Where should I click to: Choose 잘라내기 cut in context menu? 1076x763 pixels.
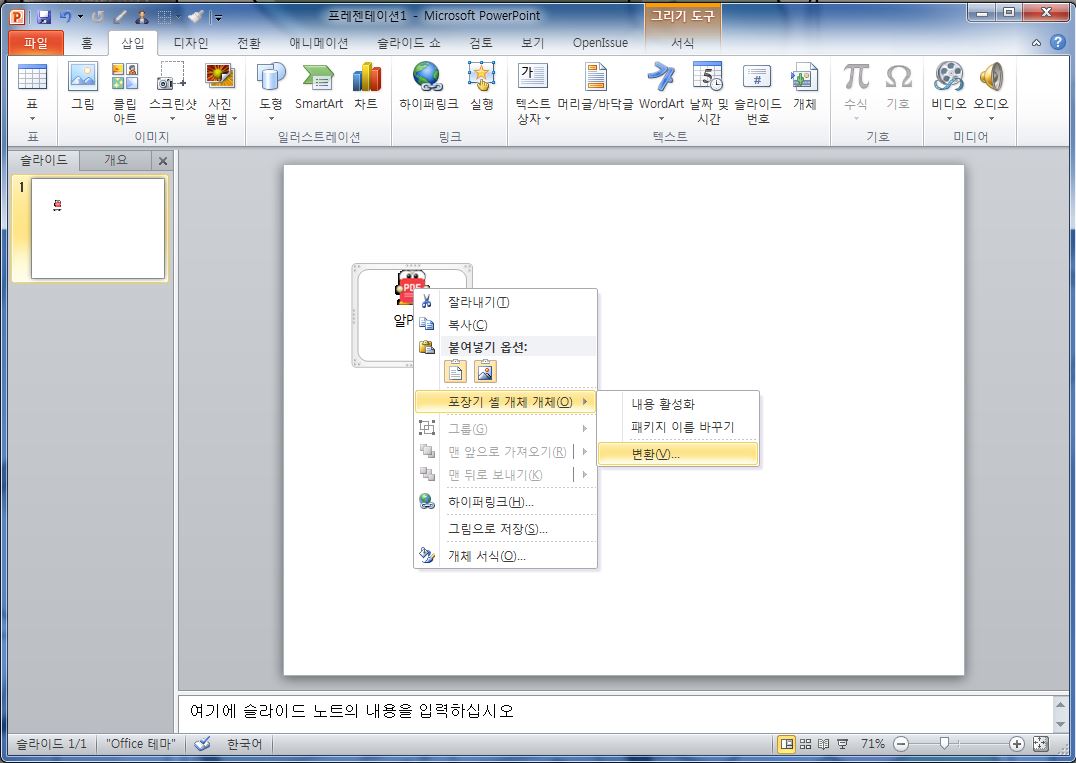(x=506, y=302)
